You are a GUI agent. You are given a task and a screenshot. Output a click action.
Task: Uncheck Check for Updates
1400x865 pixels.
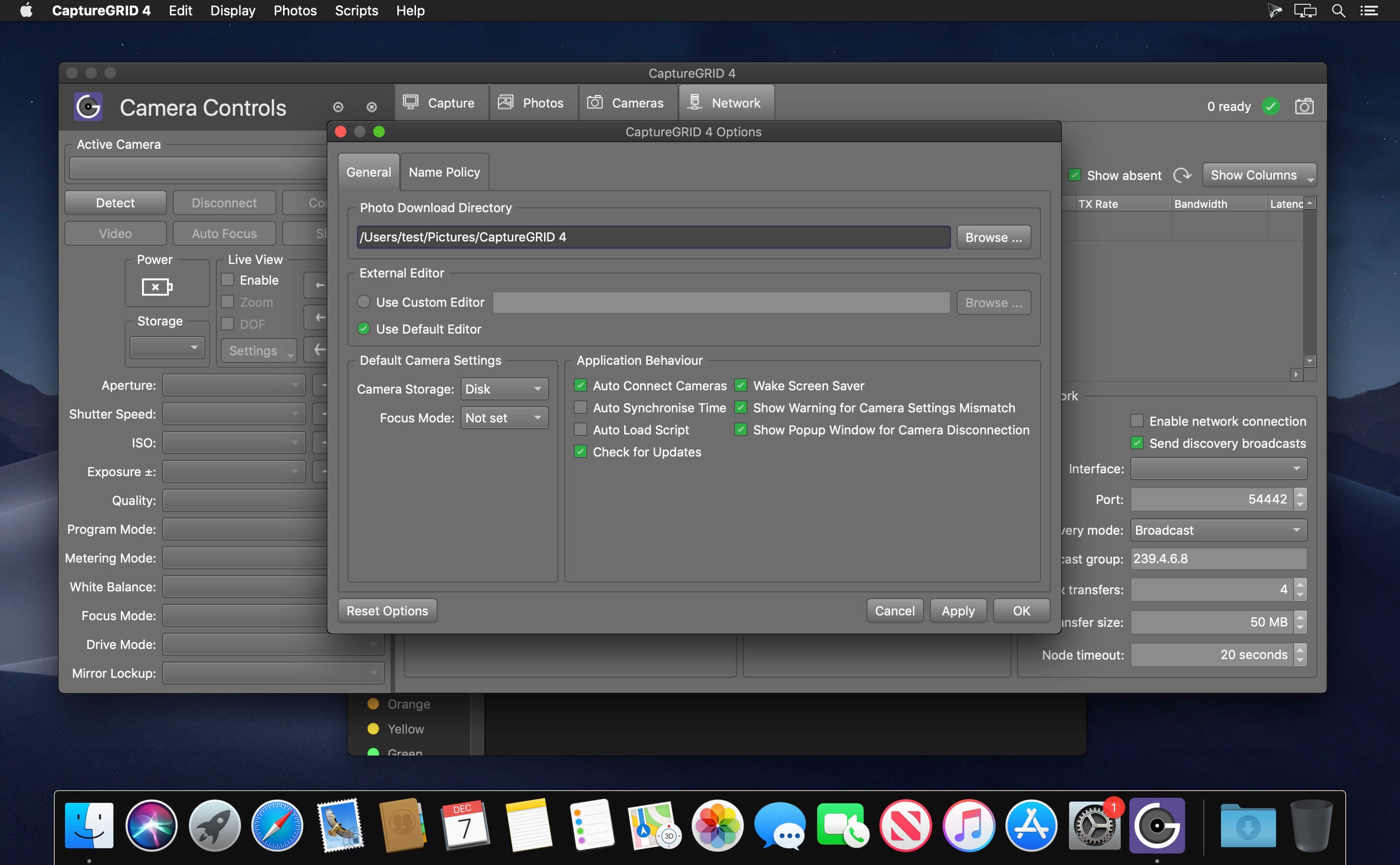point(580,451)
